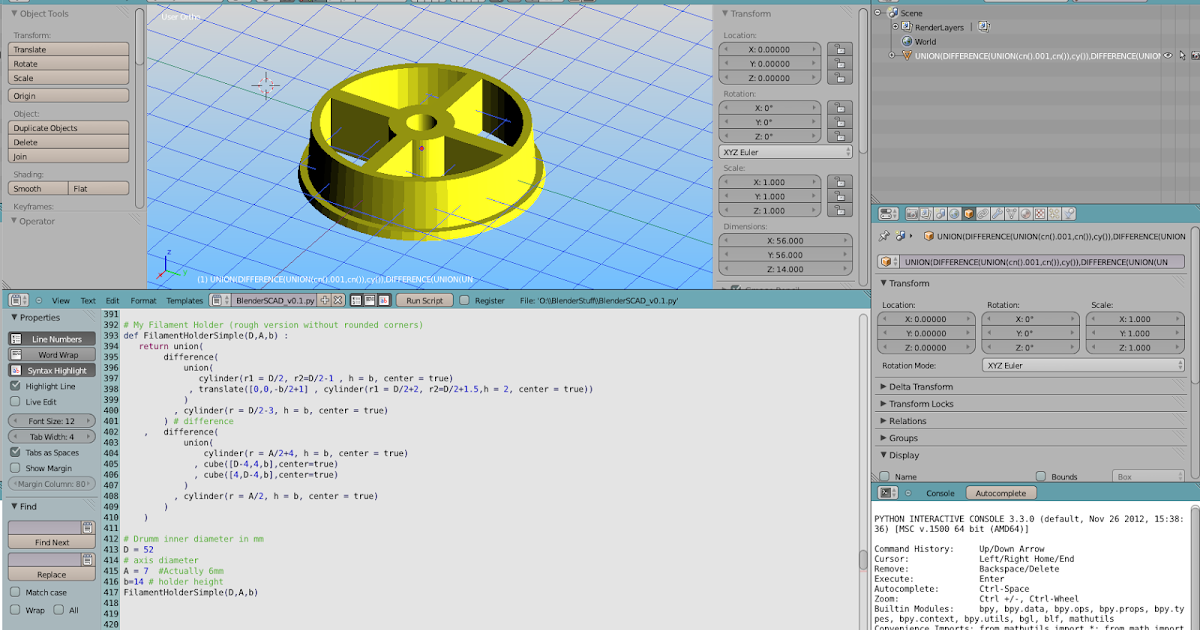Click the Run Script button
The image size is (1200, 630).
coord(427,300)
